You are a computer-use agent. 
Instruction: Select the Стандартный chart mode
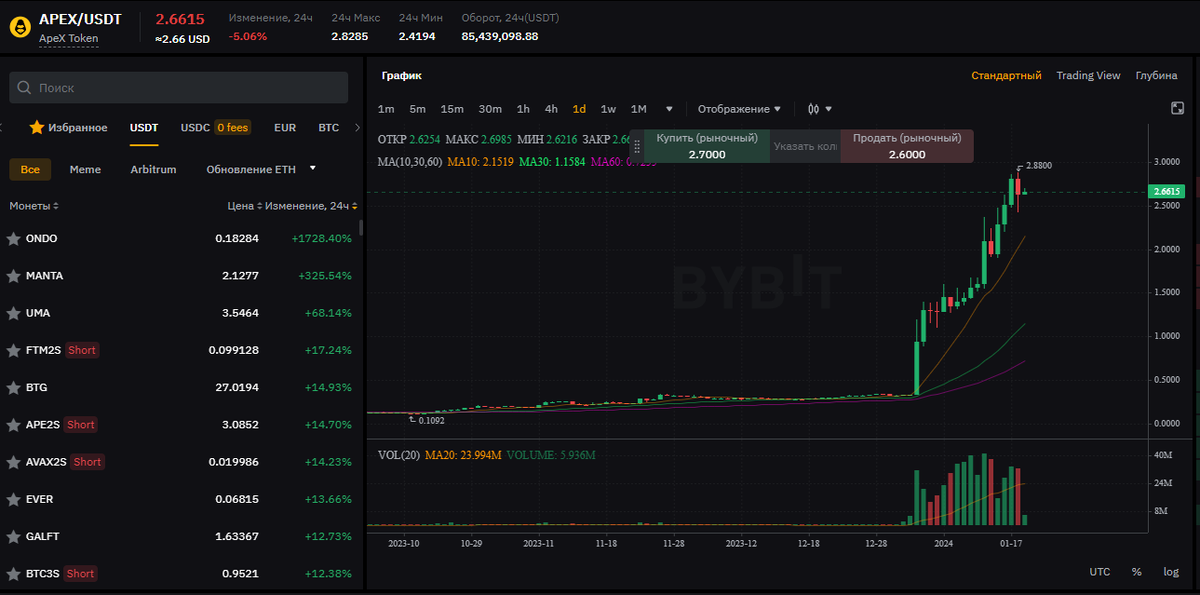pyautogui.click(x=1006, y=75)
